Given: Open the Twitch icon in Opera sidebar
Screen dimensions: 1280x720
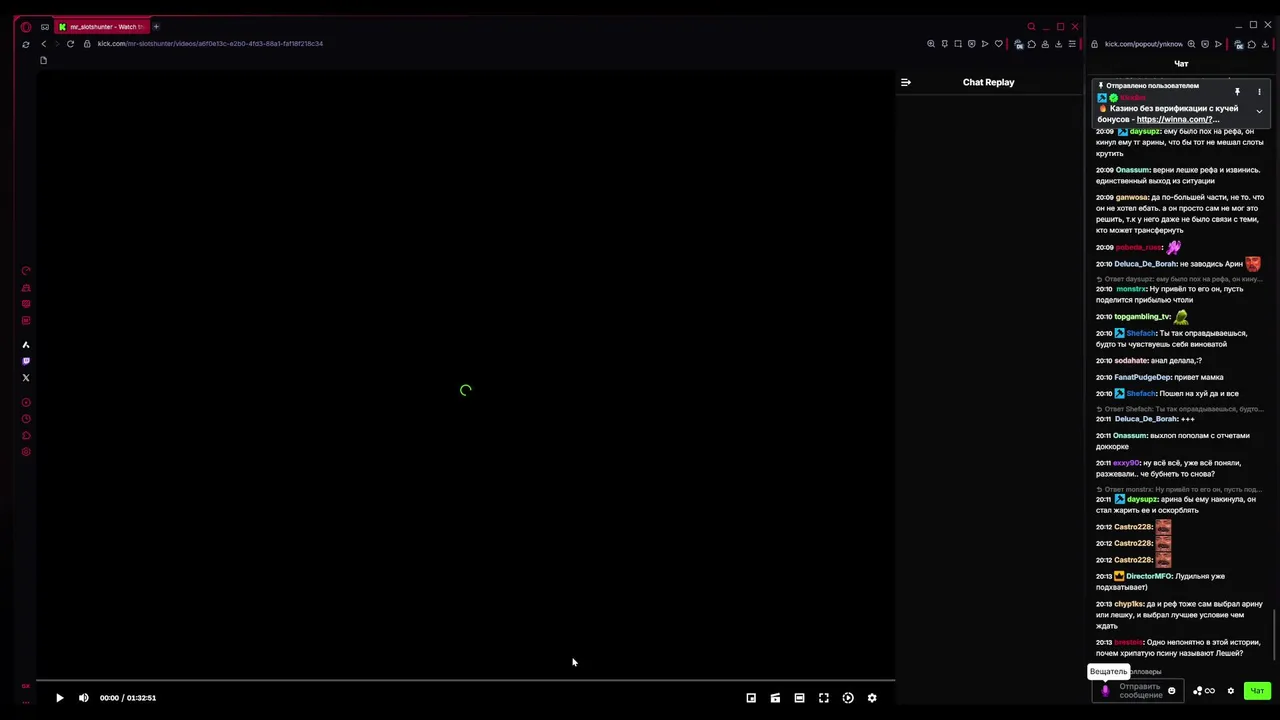Looking at the screenshot, I should tap(26, 361).
